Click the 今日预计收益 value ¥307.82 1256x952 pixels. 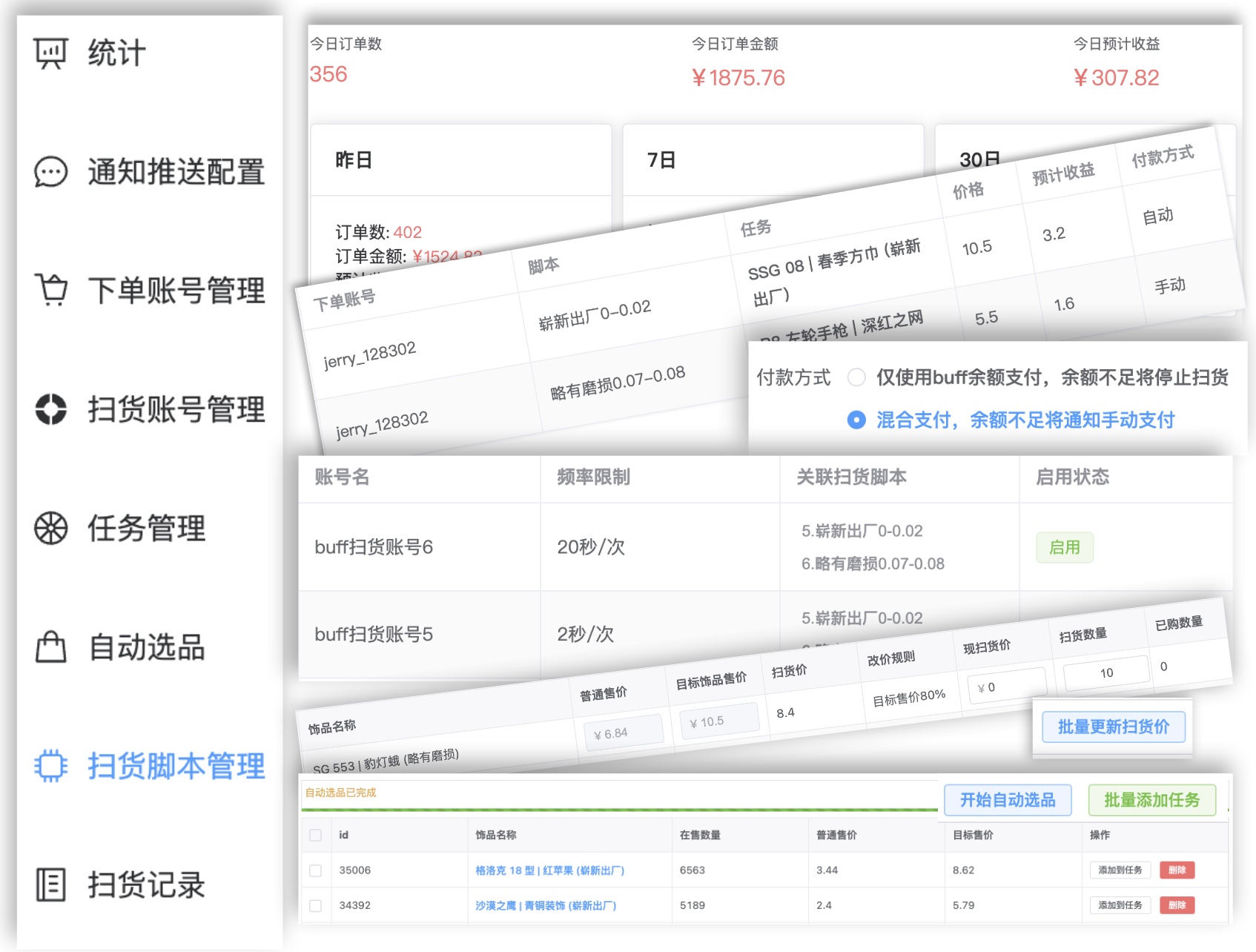pos(1117,78)
